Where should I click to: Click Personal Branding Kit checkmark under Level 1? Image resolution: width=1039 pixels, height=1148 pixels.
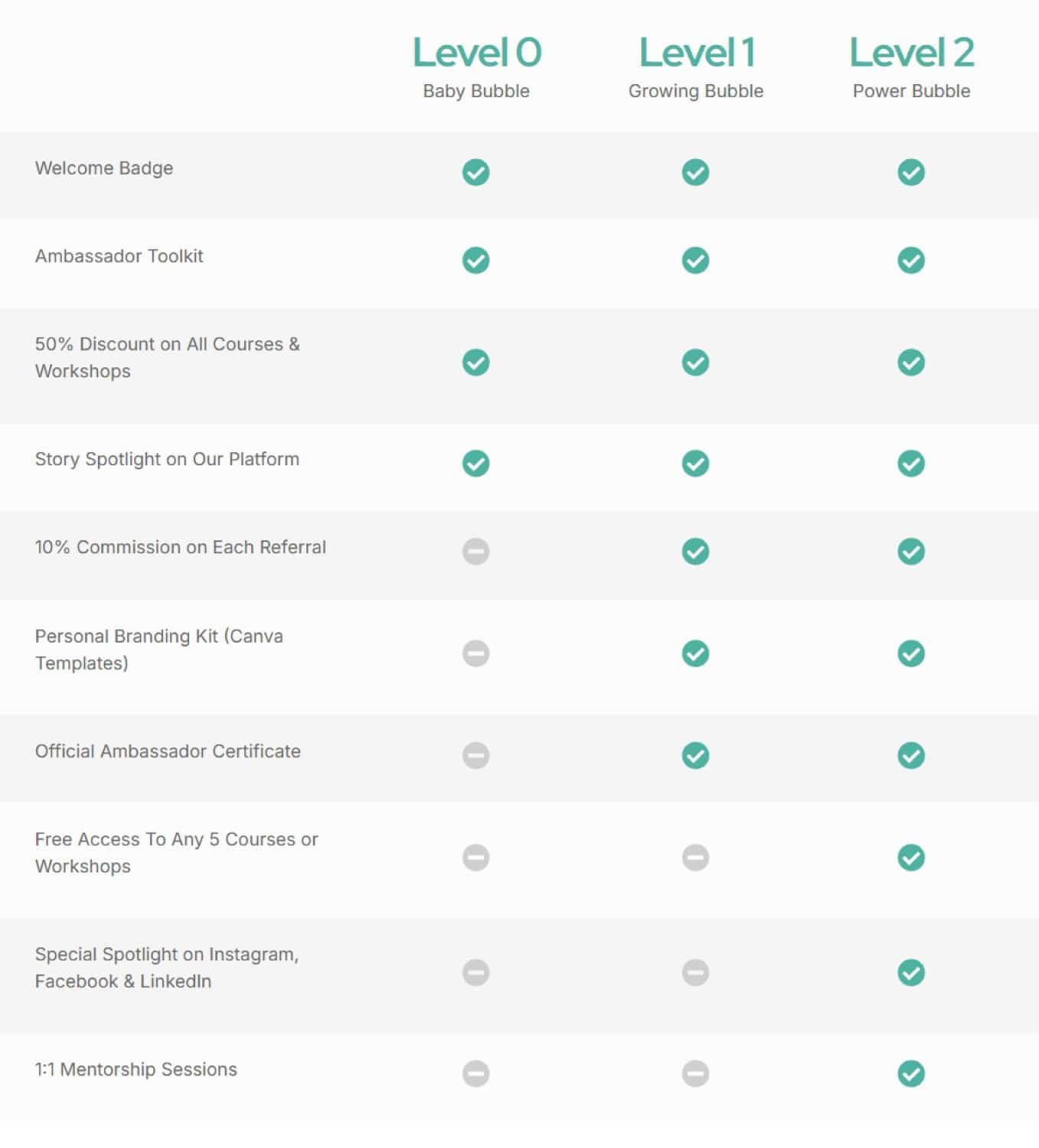(695, 654)
